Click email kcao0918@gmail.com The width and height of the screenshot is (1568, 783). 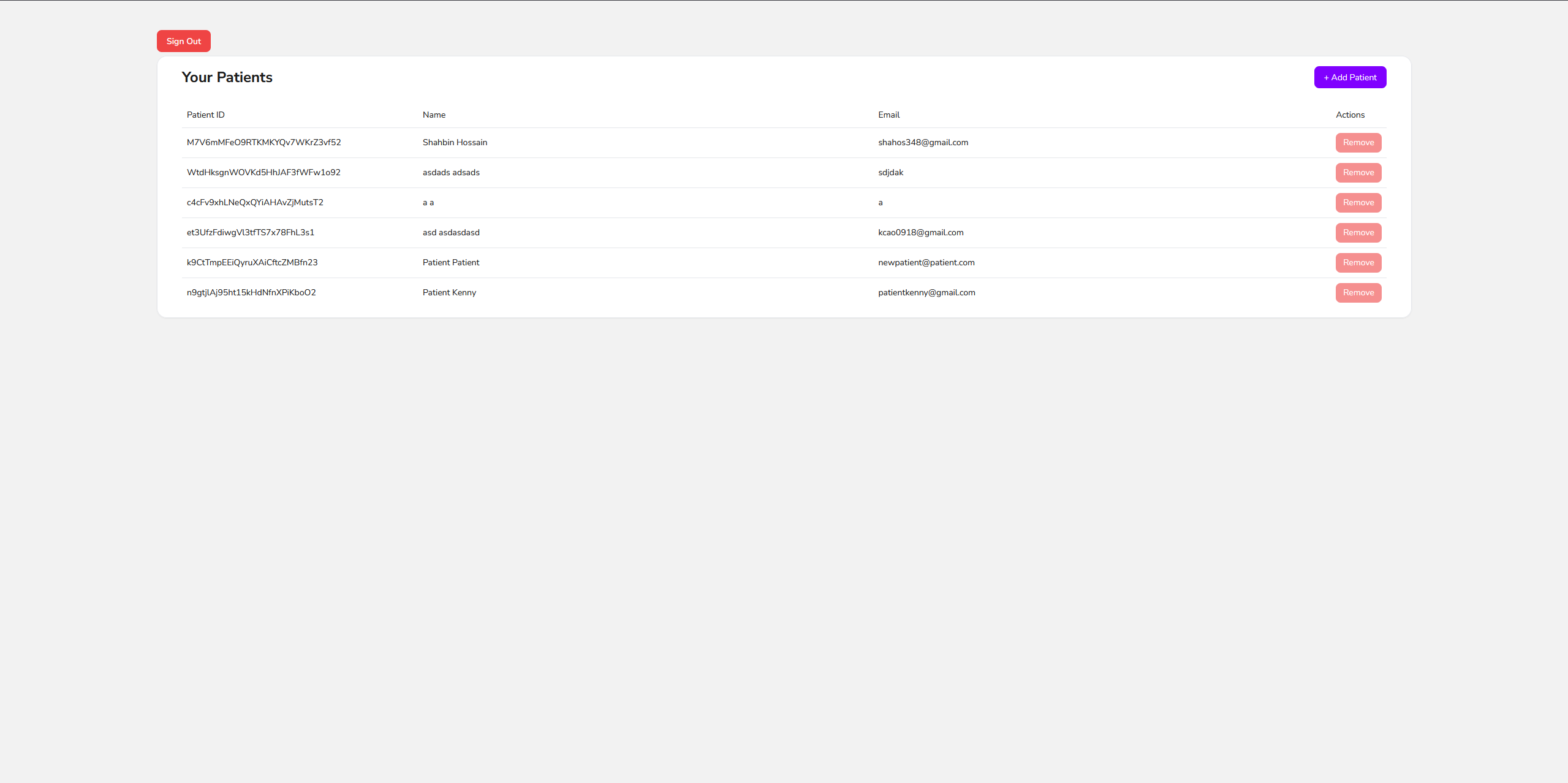(920, 232)
